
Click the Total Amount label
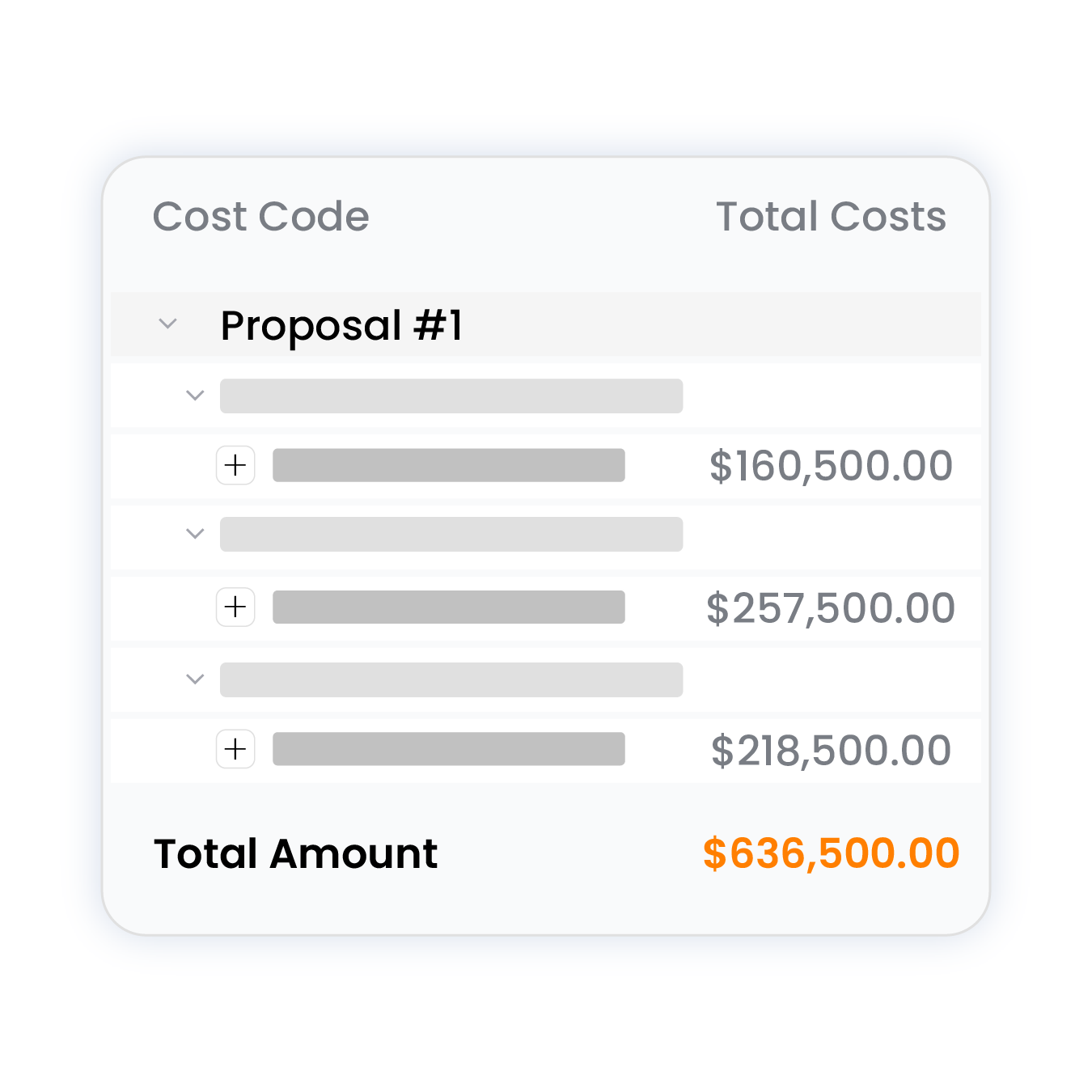point(295,853)
